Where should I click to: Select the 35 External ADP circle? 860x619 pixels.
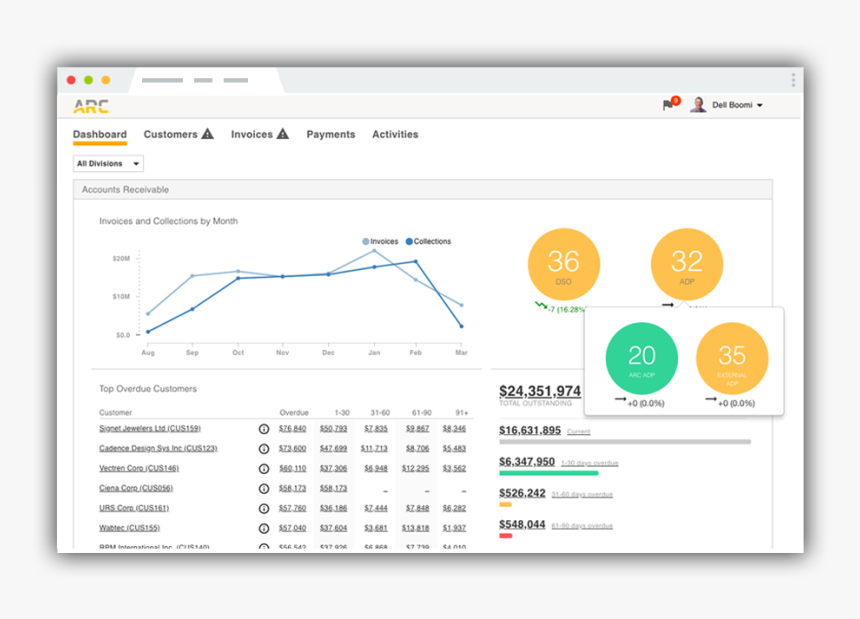[x=732, y=359]
